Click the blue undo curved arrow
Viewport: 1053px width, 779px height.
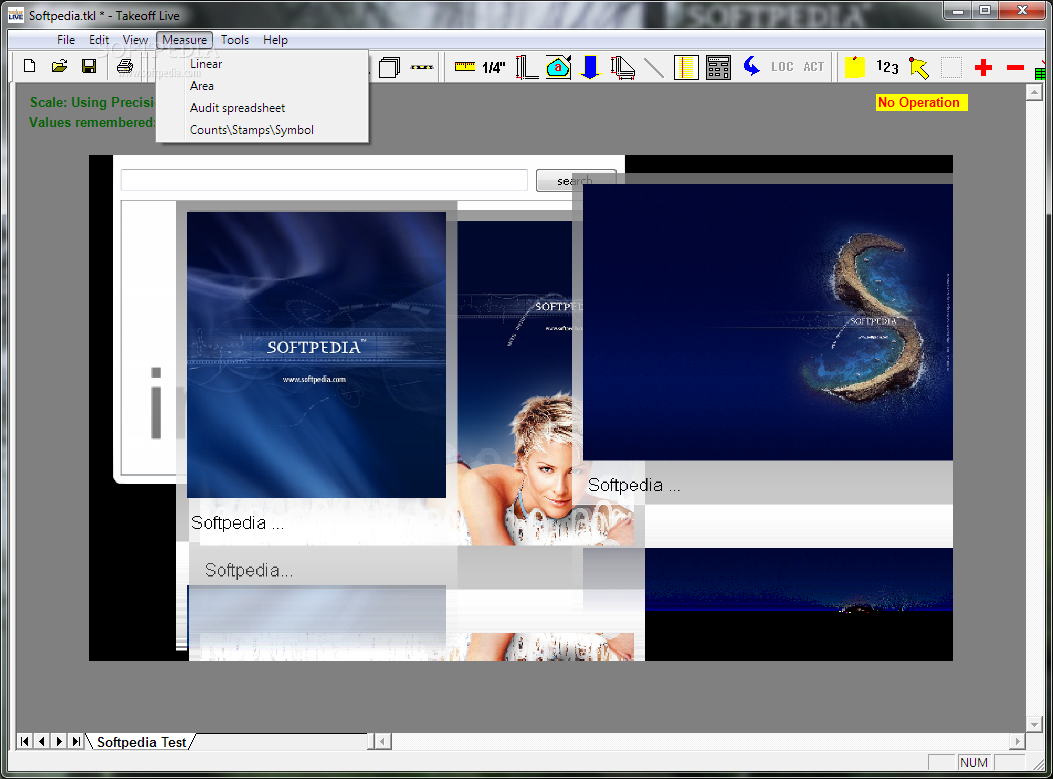pos(751,66)
